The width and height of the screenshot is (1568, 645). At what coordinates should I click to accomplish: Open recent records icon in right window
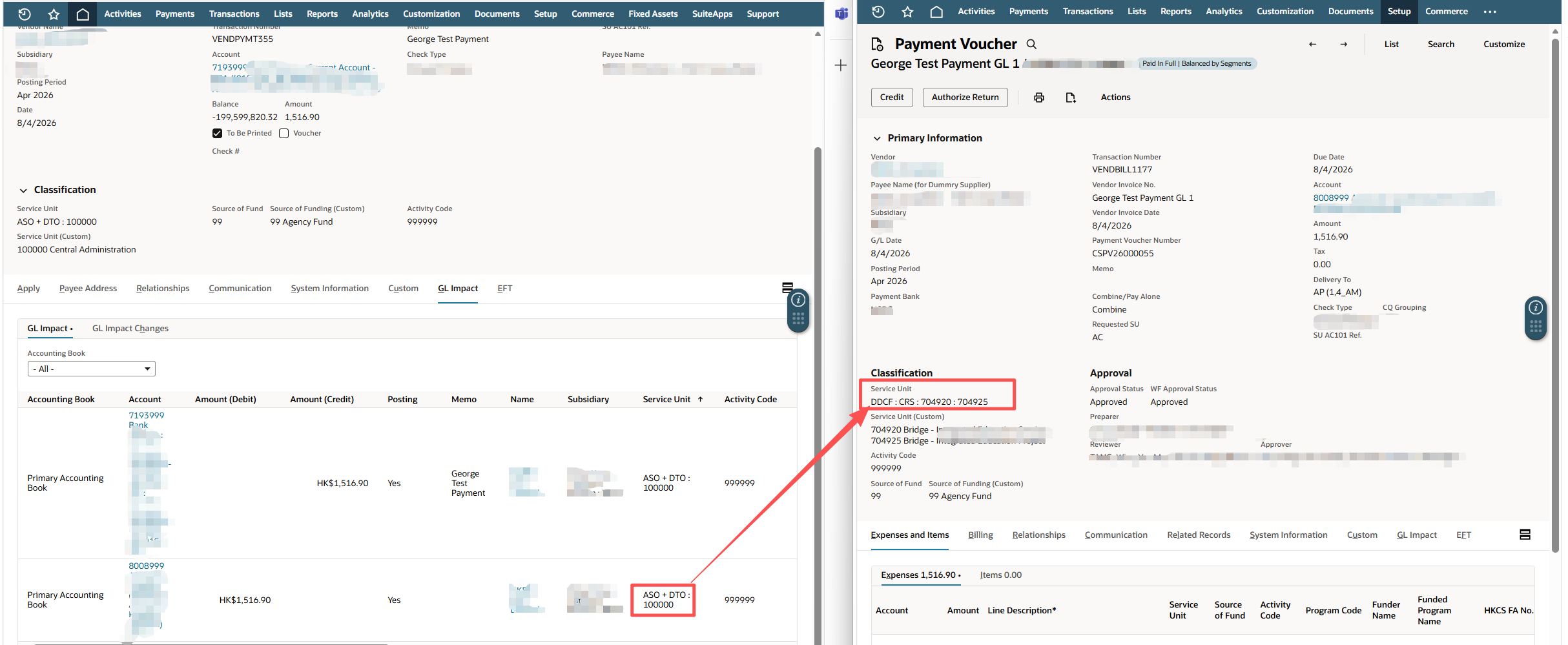(x=878, y=12)
